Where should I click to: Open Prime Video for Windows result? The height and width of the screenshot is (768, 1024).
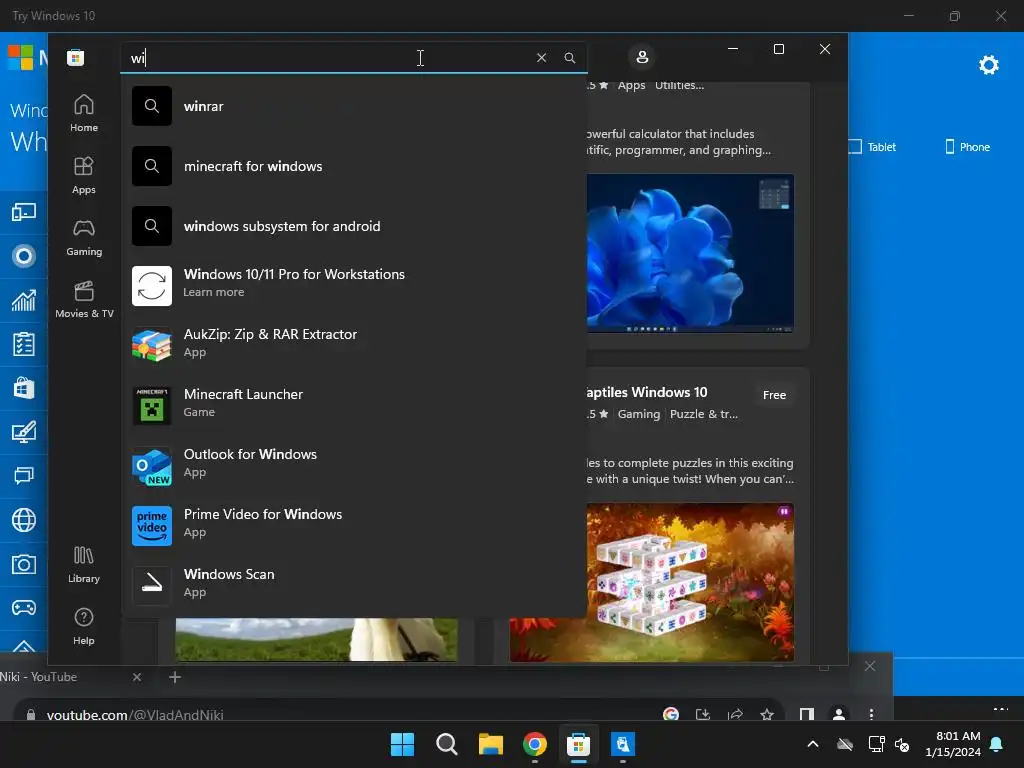coord(353,524)
